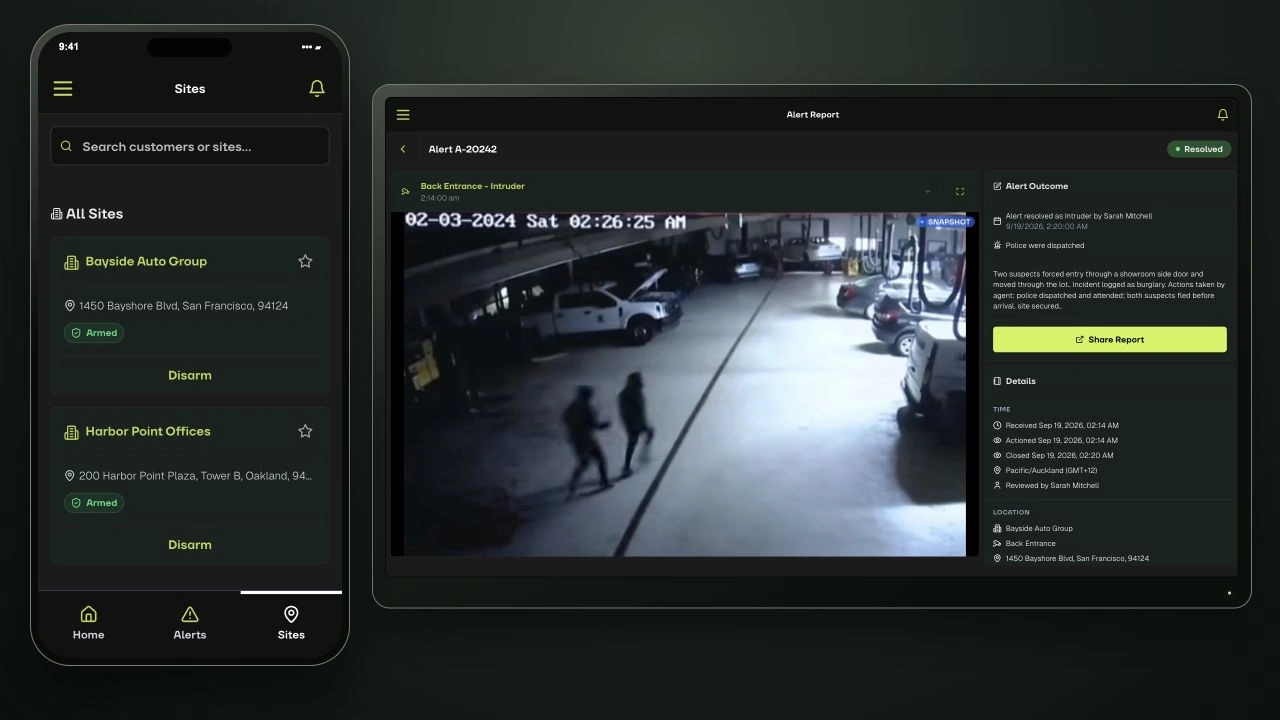Click the All Sites heading icon

(x=57, y=214)
